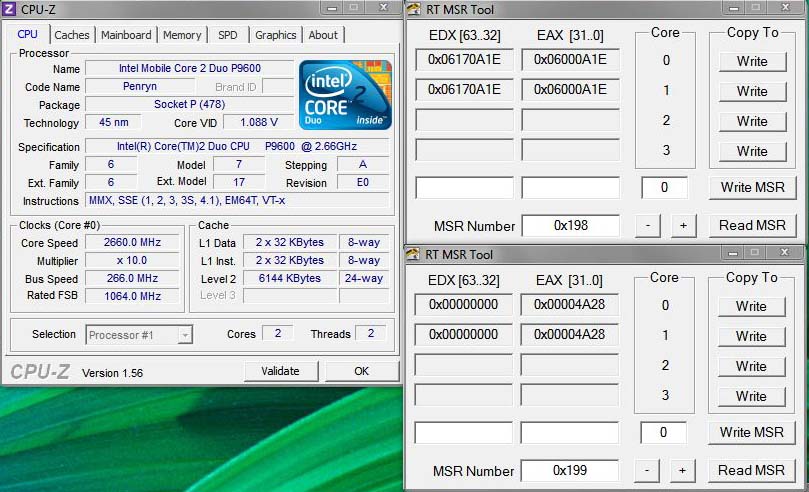Image resolution: width=809 pixels, height=492 pixels.
Task: Write to core 2 in 0x198 window
Action: (x=752, y=121)
